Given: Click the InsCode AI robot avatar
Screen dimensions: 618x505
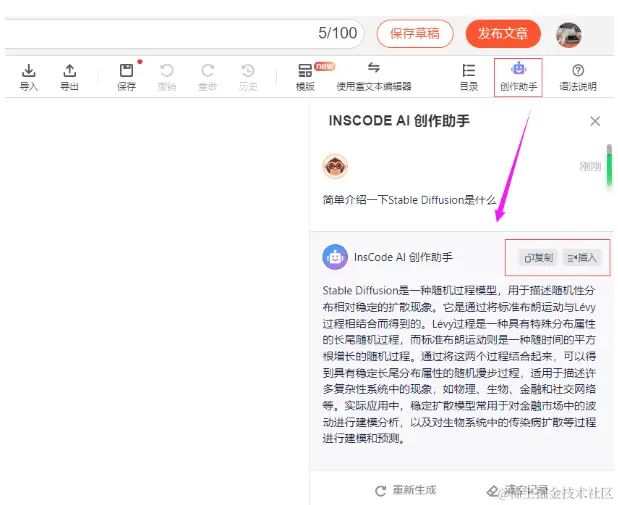Looking at the screenshot, I should pyautogui.click(x=335, y=257).
